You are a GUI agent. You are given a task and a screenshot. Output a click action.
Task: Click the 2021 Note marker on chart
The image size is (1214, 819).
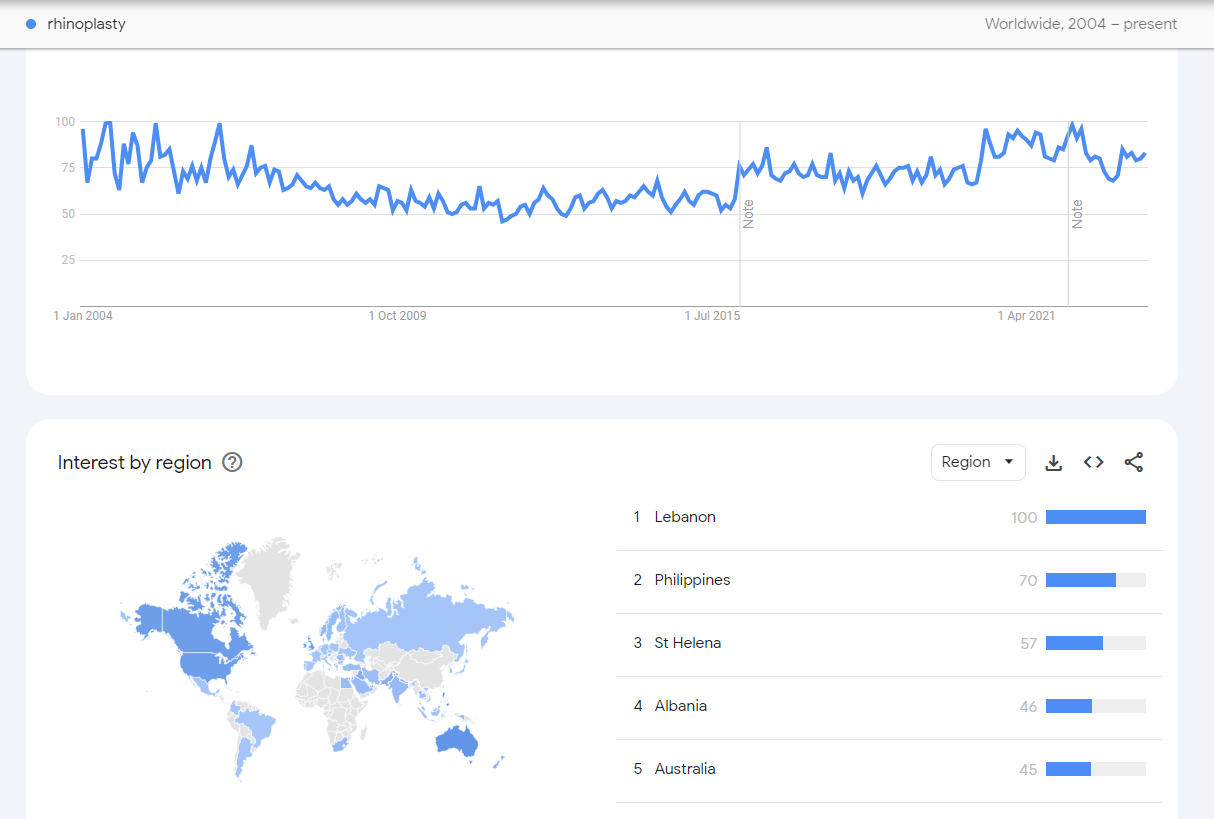click(x=1077, y=214)
